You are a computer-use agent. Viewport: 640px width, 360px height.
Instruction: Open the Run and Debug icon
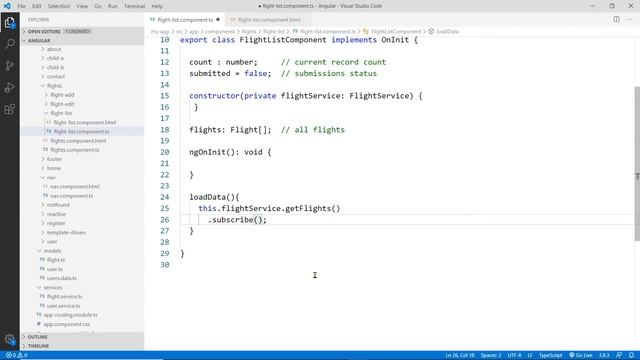9,87
